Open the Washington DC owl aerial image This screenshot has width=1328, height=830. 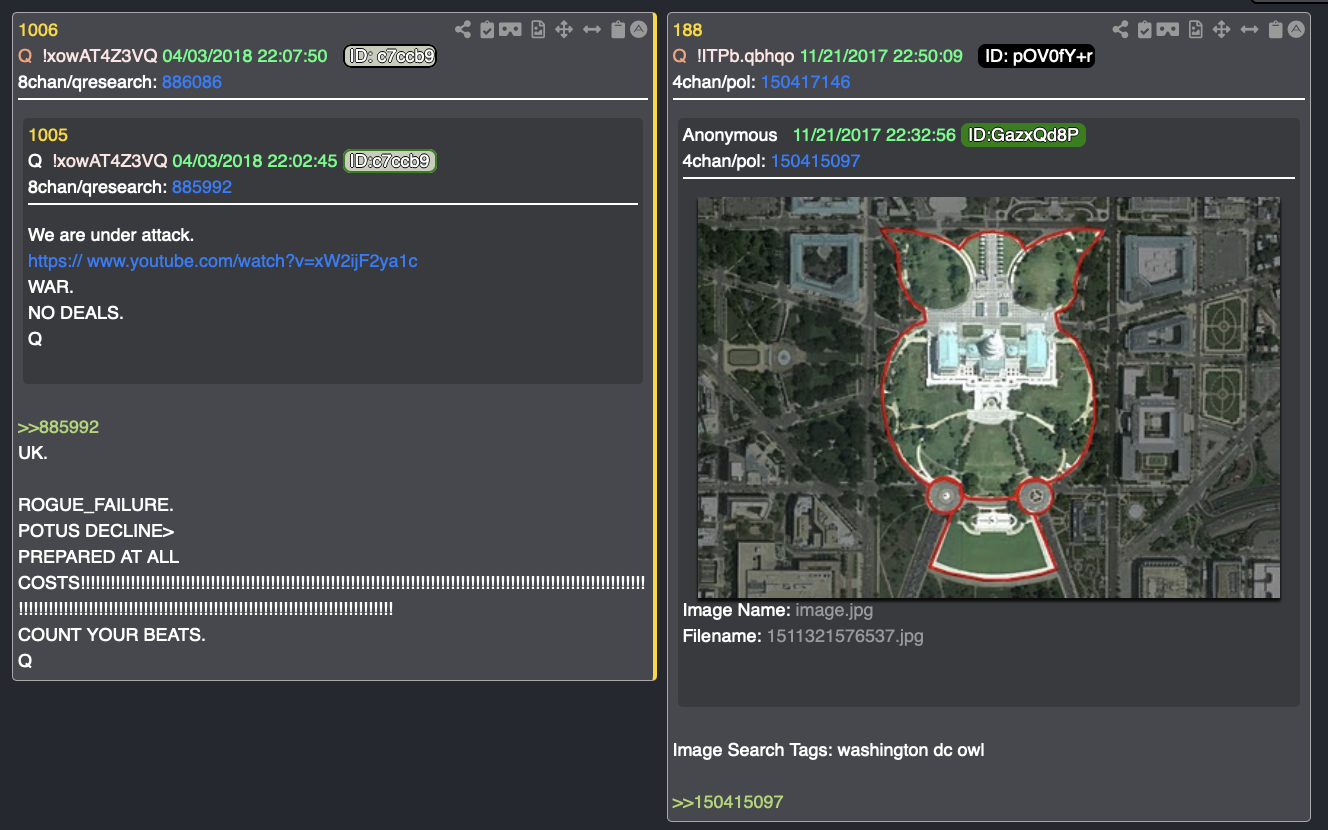(988, 397)
